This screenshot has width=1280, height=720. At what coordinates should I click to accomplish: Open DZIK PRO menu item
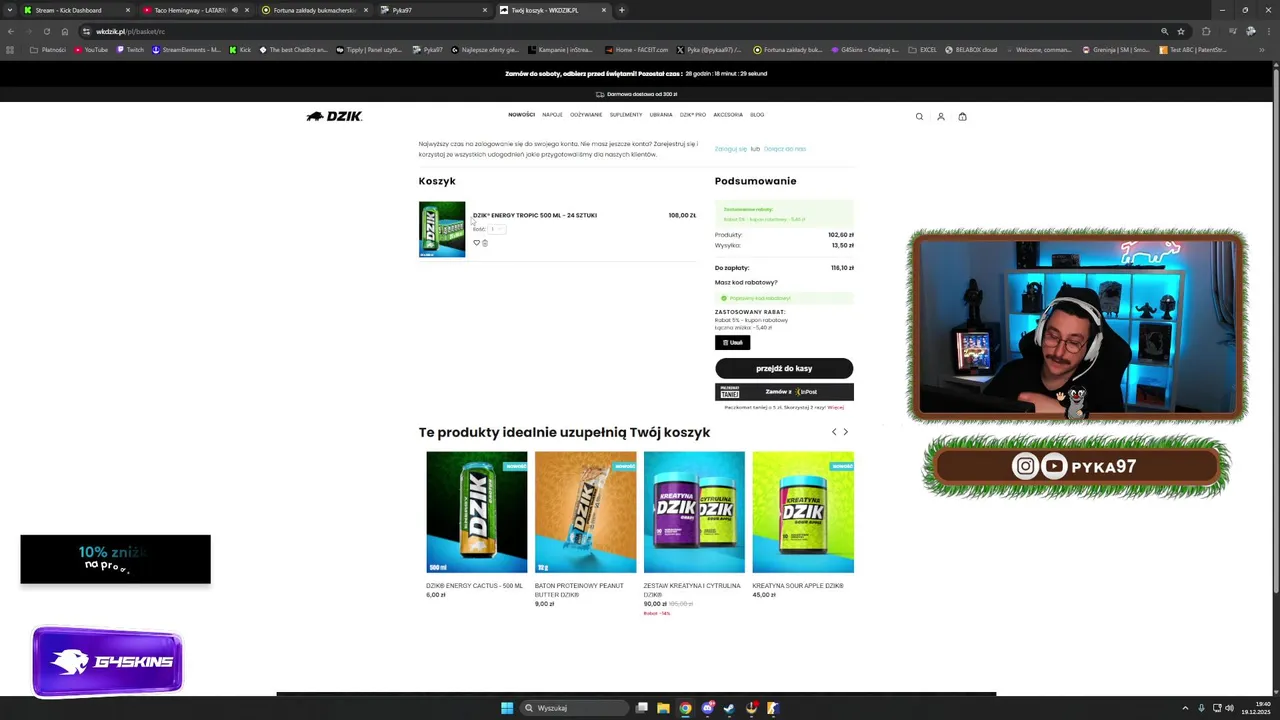pyautogui.click(x=693, y=115)
